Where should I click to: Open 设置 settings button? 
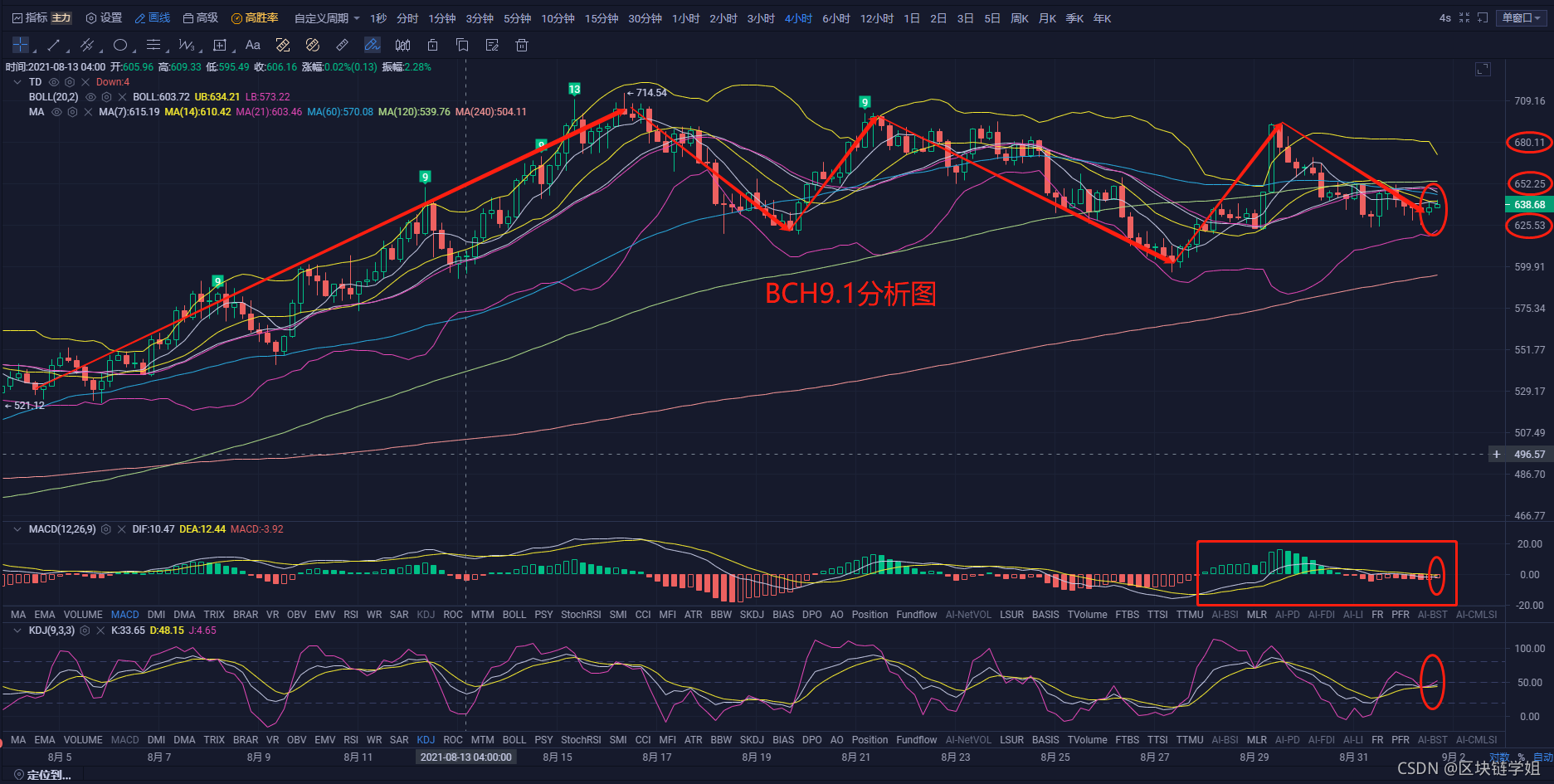coord(104,17)
